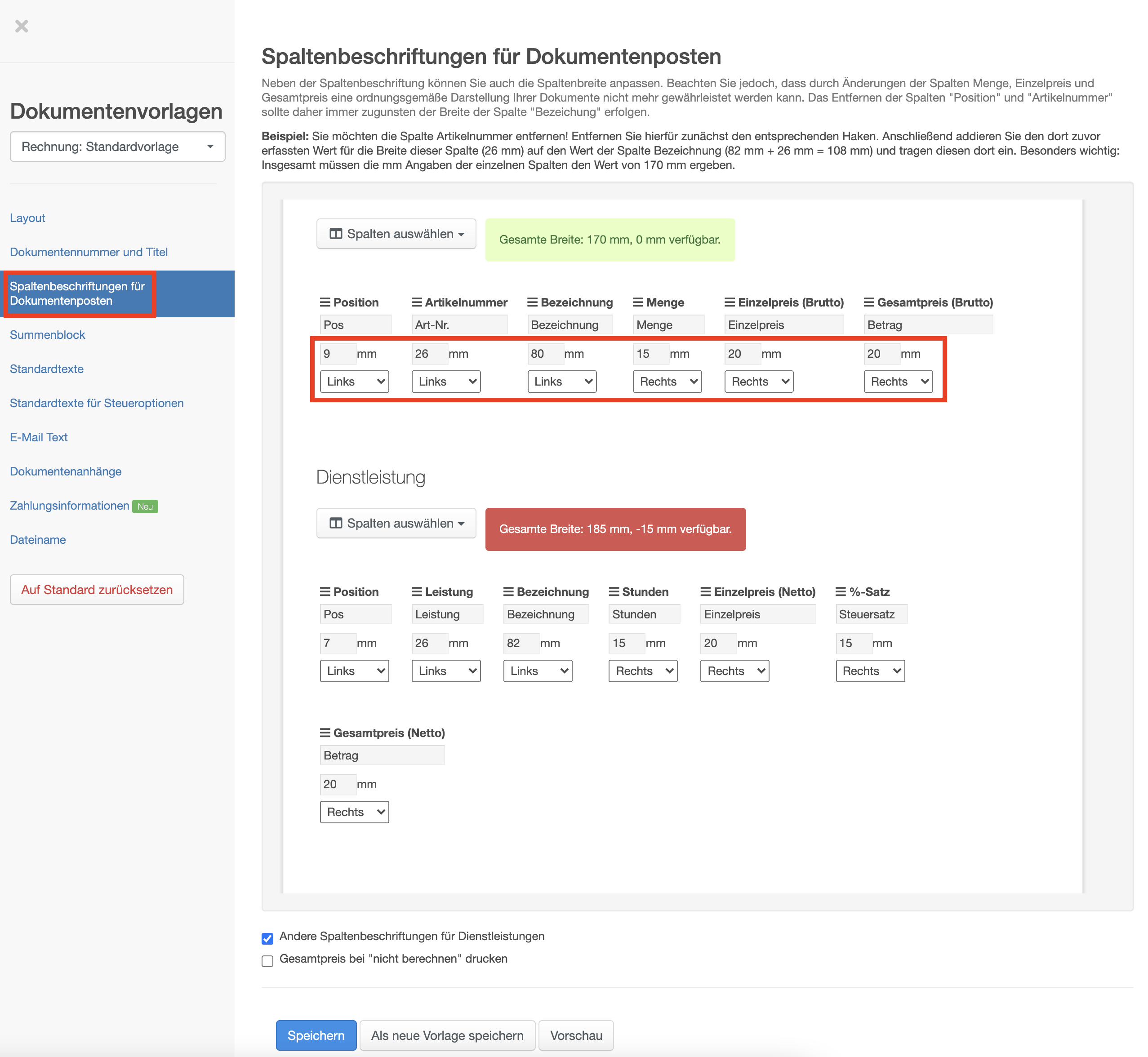The width and height of the screenshot is (1148, 1057).
Task: Open the Rechnung: Standardvorlage template dropdown
Action: click(117, 147)
